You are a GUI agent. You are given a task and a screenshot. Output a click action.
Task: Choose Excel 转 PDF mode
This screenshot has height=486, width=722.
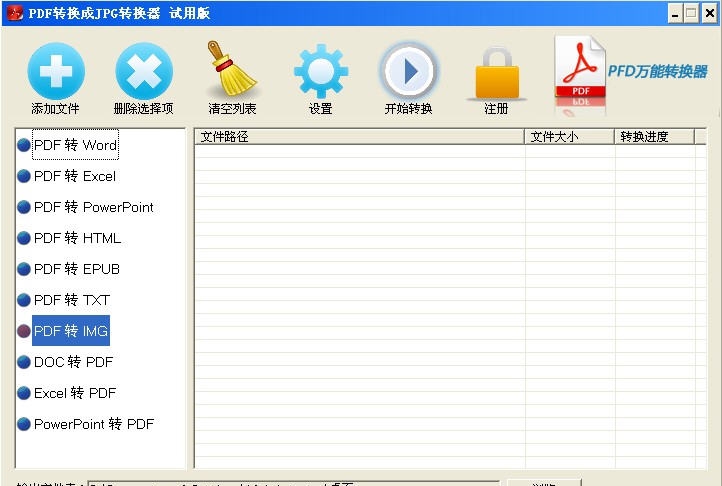pos(75,393)
